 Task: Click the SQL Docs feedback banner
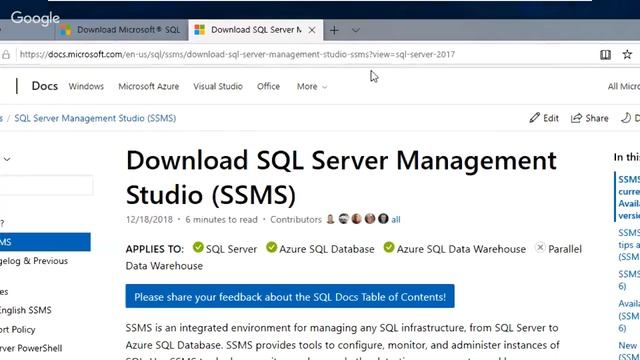[290, 296]
